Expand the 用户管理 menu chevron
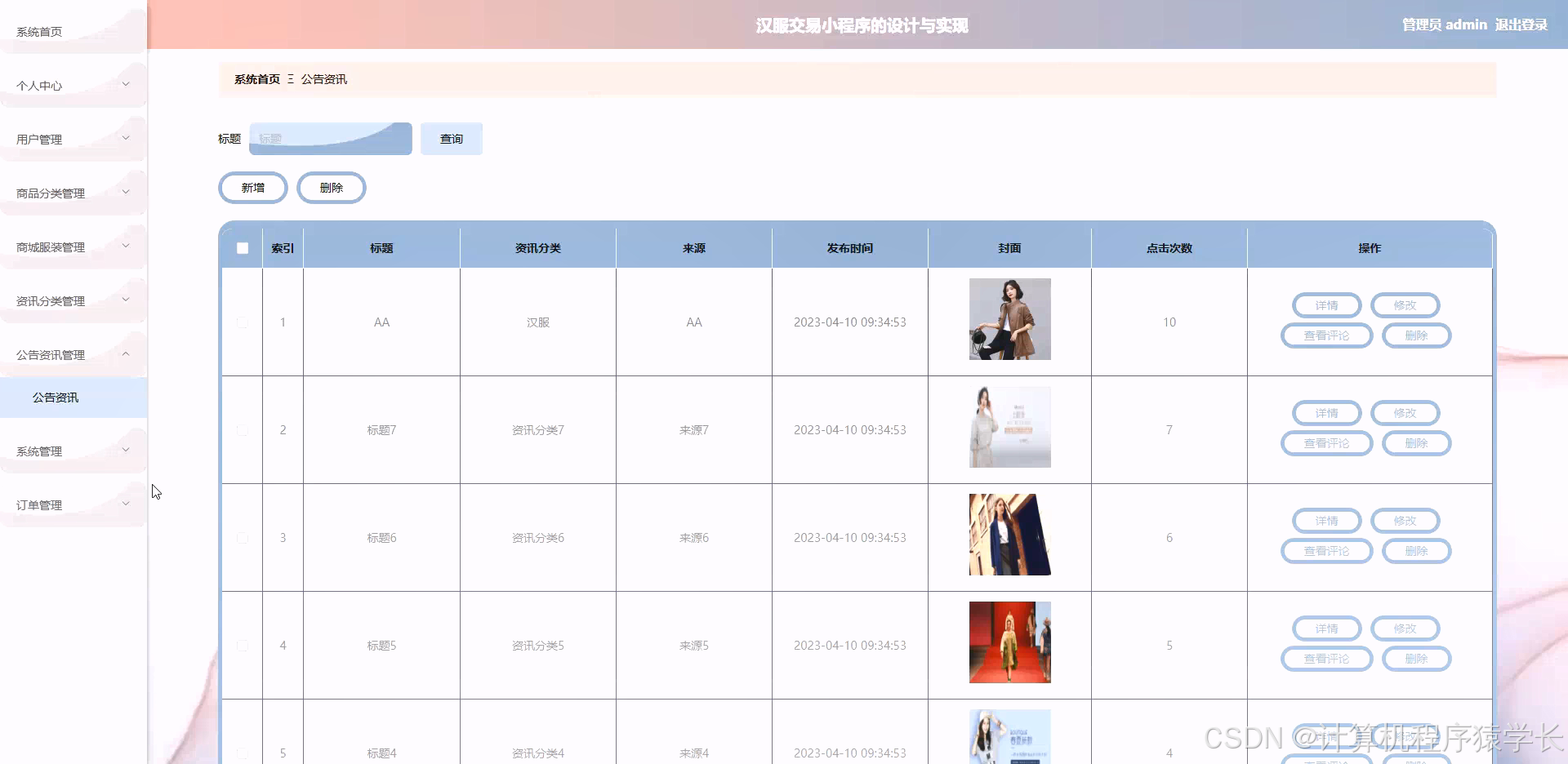 pos(126,138)
